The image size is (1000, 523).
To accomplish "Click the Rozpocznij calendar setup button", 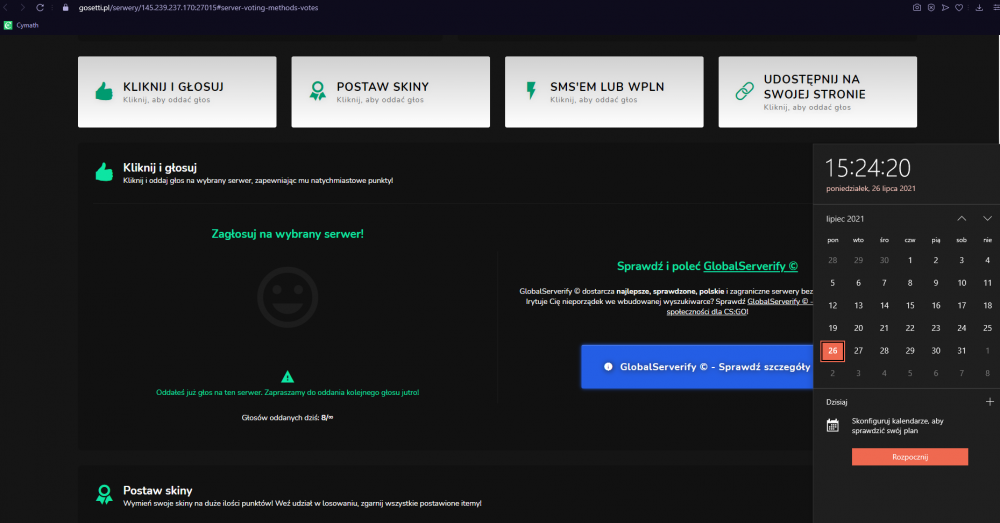I will 910,457.
